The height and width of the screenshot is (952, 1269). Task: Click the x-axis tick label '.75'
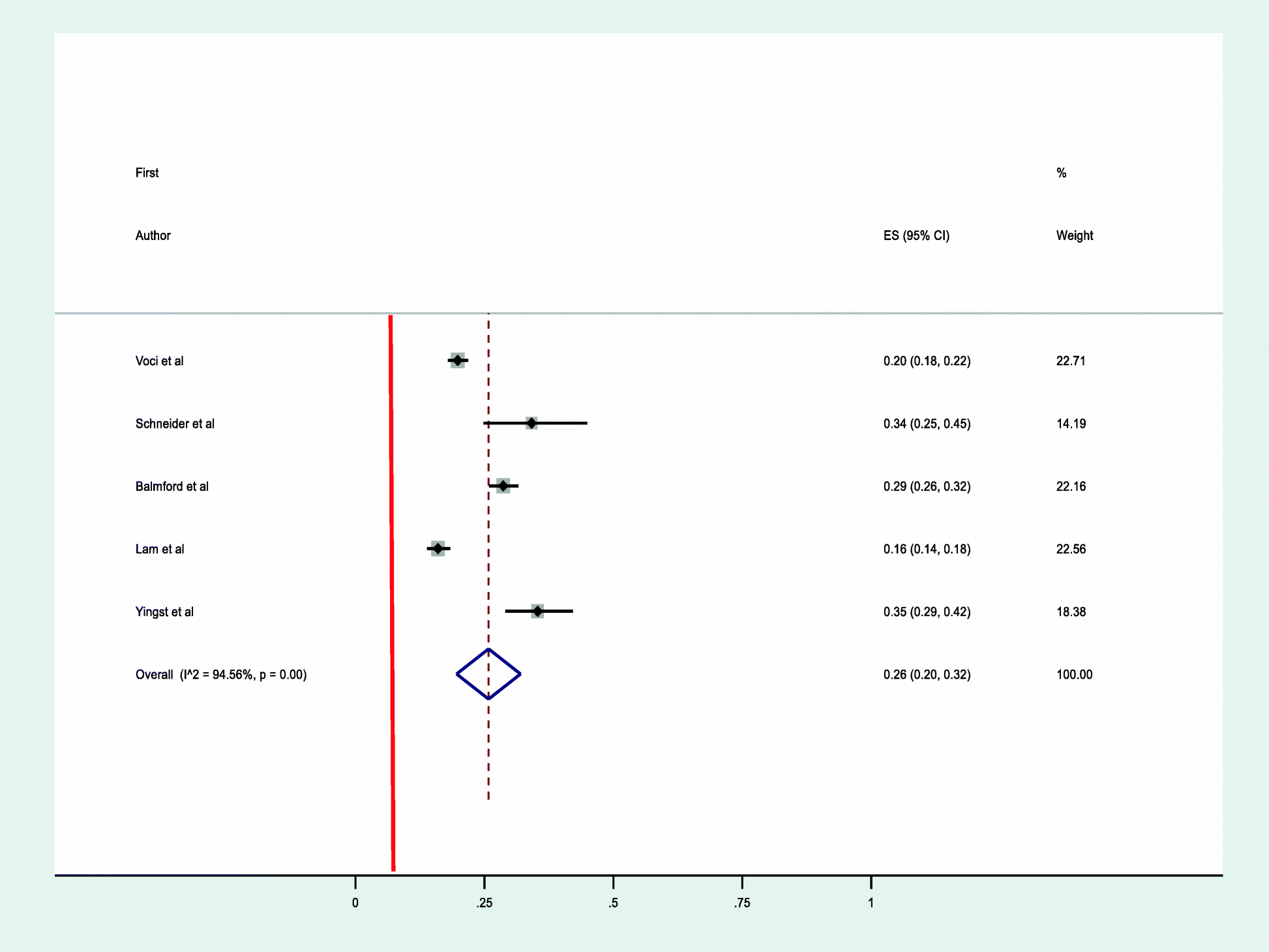point(741,903)
